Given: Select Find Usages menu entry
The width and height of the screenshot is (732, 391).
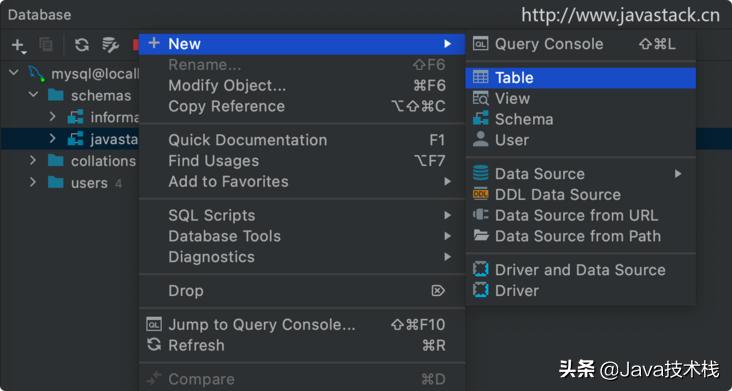Looking at the screenshot, I should coord(302,161).
